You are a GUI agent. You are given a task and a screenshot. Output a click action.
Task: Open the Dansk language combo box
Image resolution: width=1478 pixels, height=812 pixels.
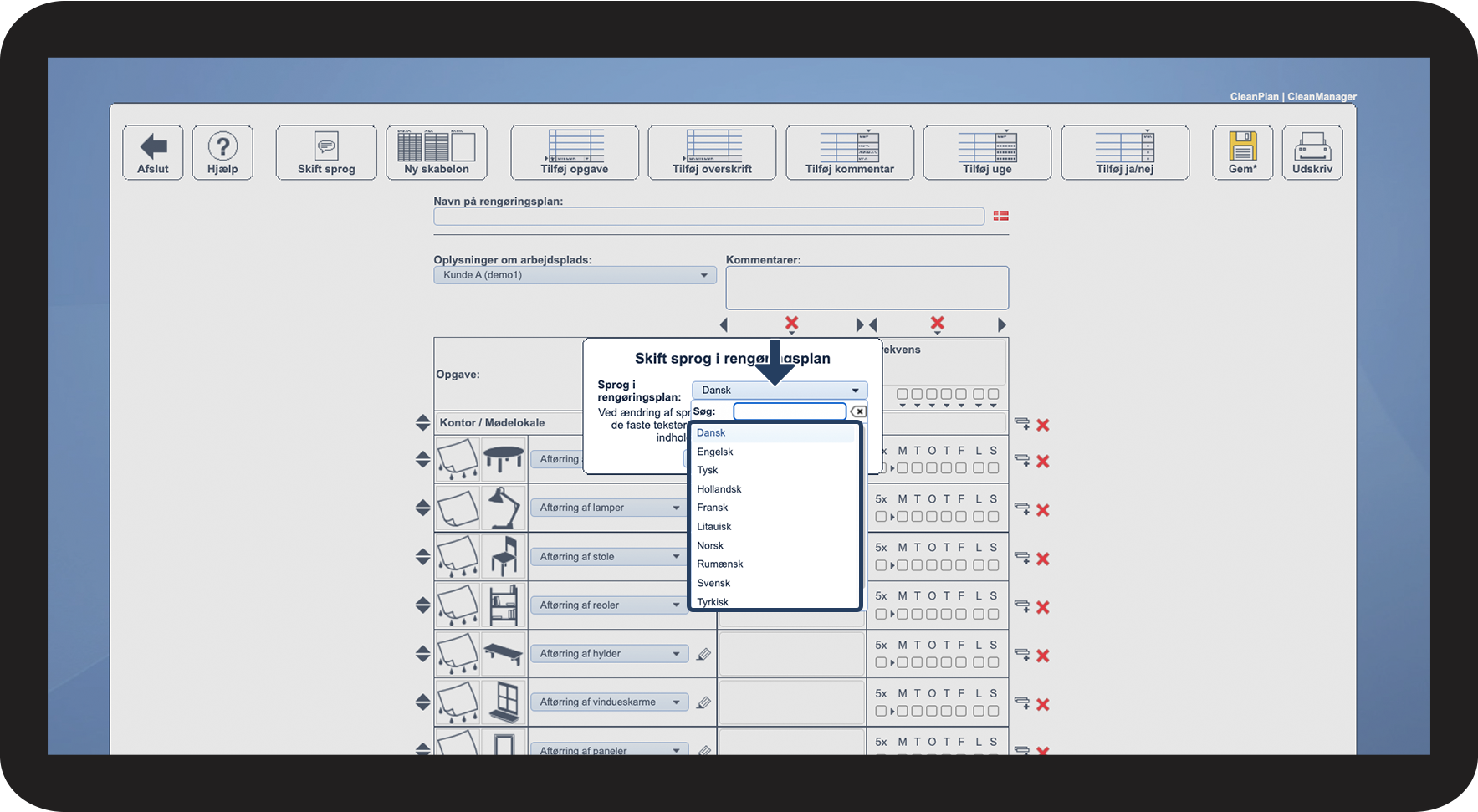tap(780, 391)
